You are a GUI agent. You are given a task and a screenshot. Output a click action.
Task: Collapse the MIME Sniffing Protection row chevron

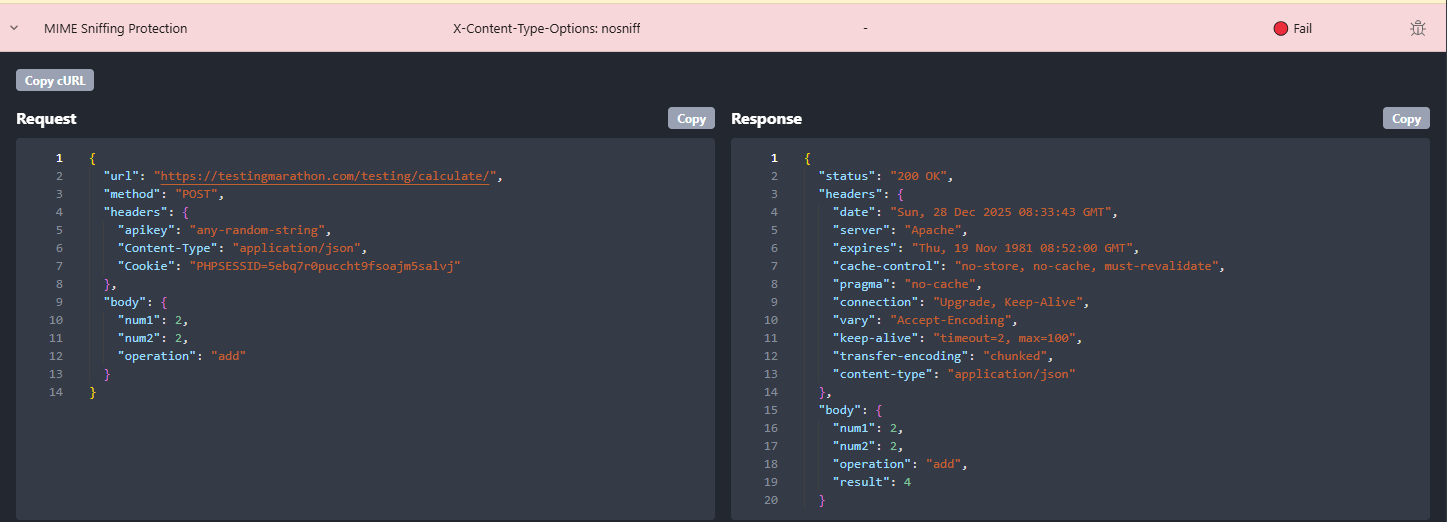point(14,29)
